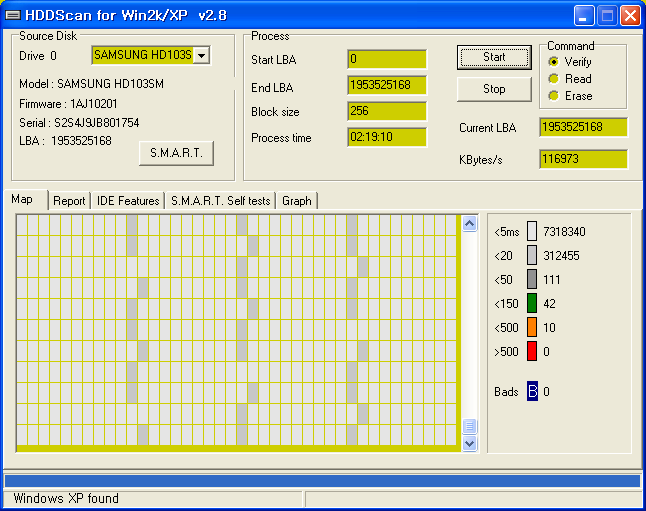
Task: Click the map scrollbar down arrow
Action: tap(469, 444)
